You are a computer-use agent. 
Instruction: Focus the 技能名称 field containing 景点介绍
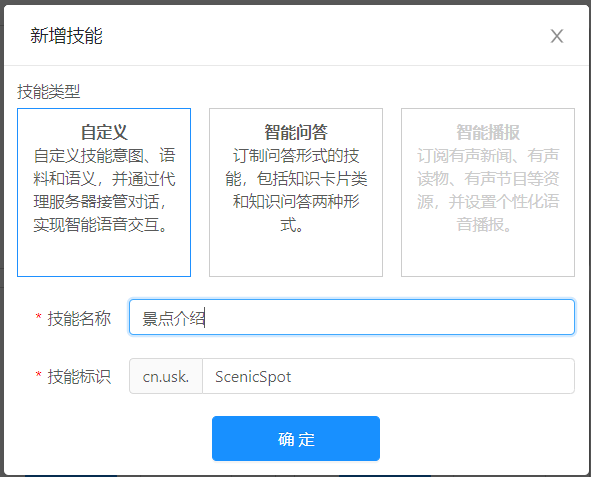tap(352, 317)
